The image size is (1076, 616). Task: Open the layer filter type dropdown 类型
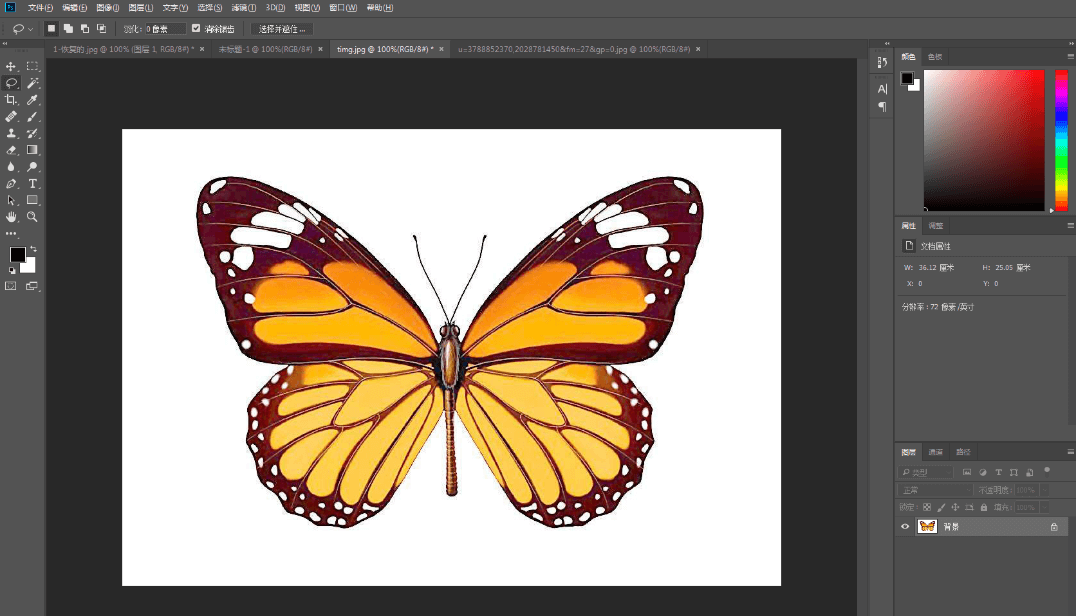tap(926, 471)
